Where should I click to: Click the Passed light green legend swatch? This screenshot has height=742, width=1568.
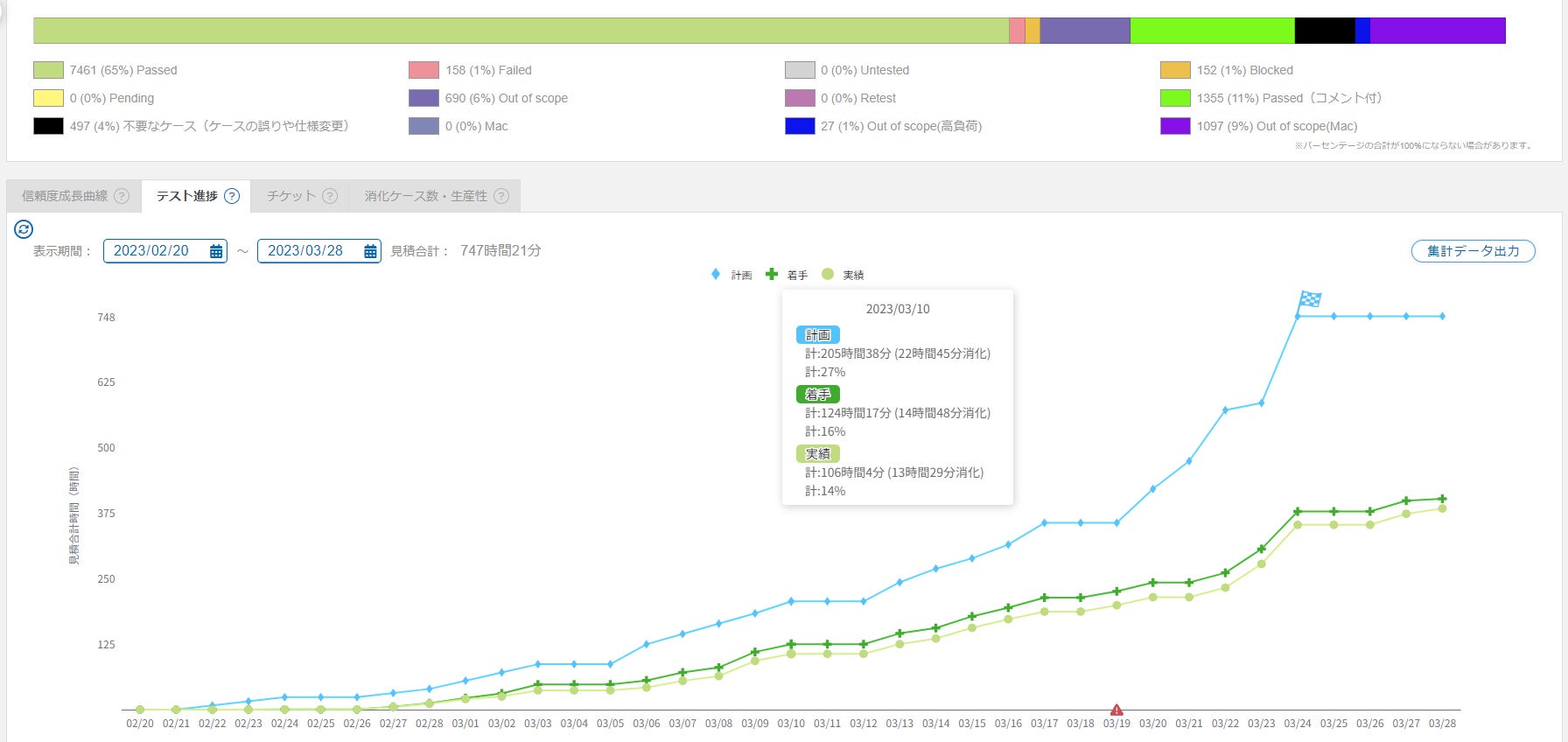pyautogui.click(x=48, y=70)
